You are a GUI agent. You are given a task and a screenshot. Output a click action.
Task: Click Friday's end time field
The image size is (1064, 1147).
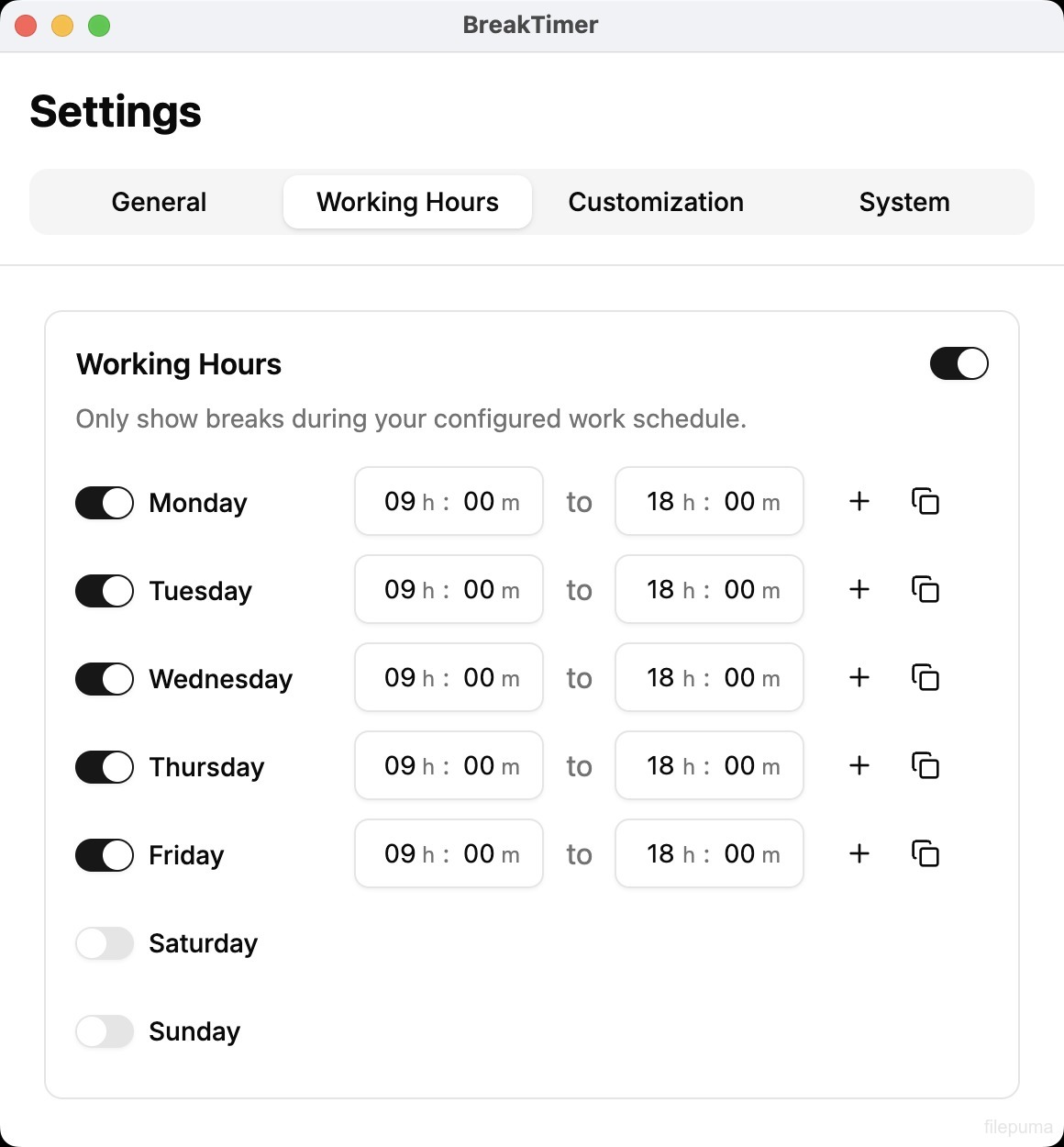709,853
